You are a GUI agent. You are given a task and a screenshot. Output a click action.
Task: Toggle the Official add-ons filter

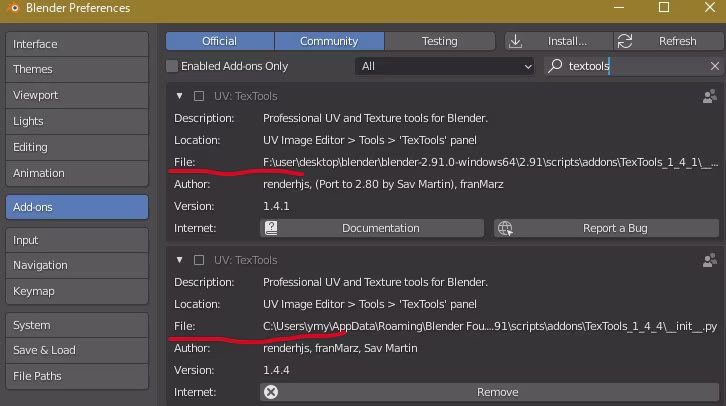click(220, 41)
